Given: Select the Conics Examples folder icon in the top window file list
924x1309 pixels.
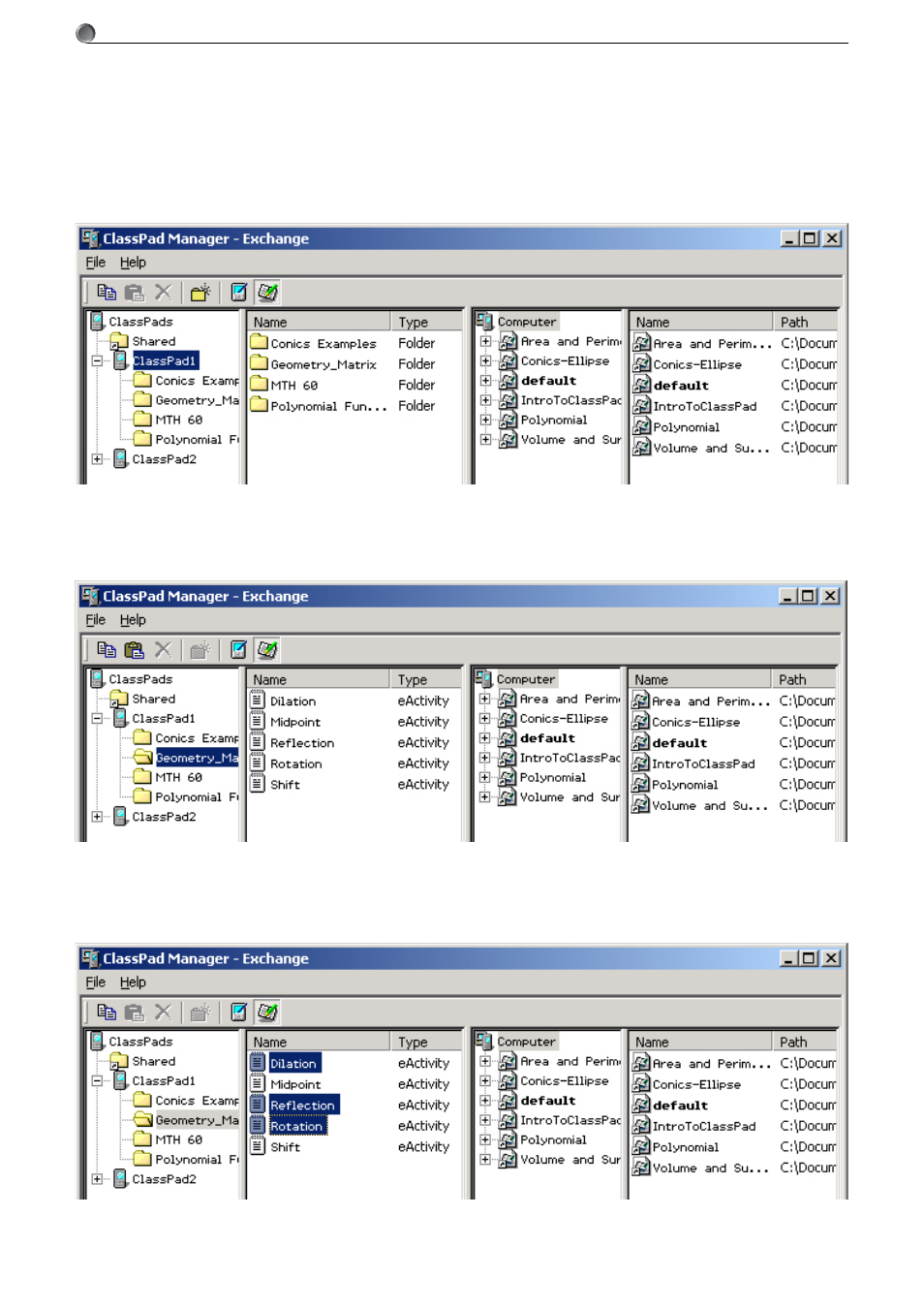Looking at the screenshot, I should (x=259, y=342).
